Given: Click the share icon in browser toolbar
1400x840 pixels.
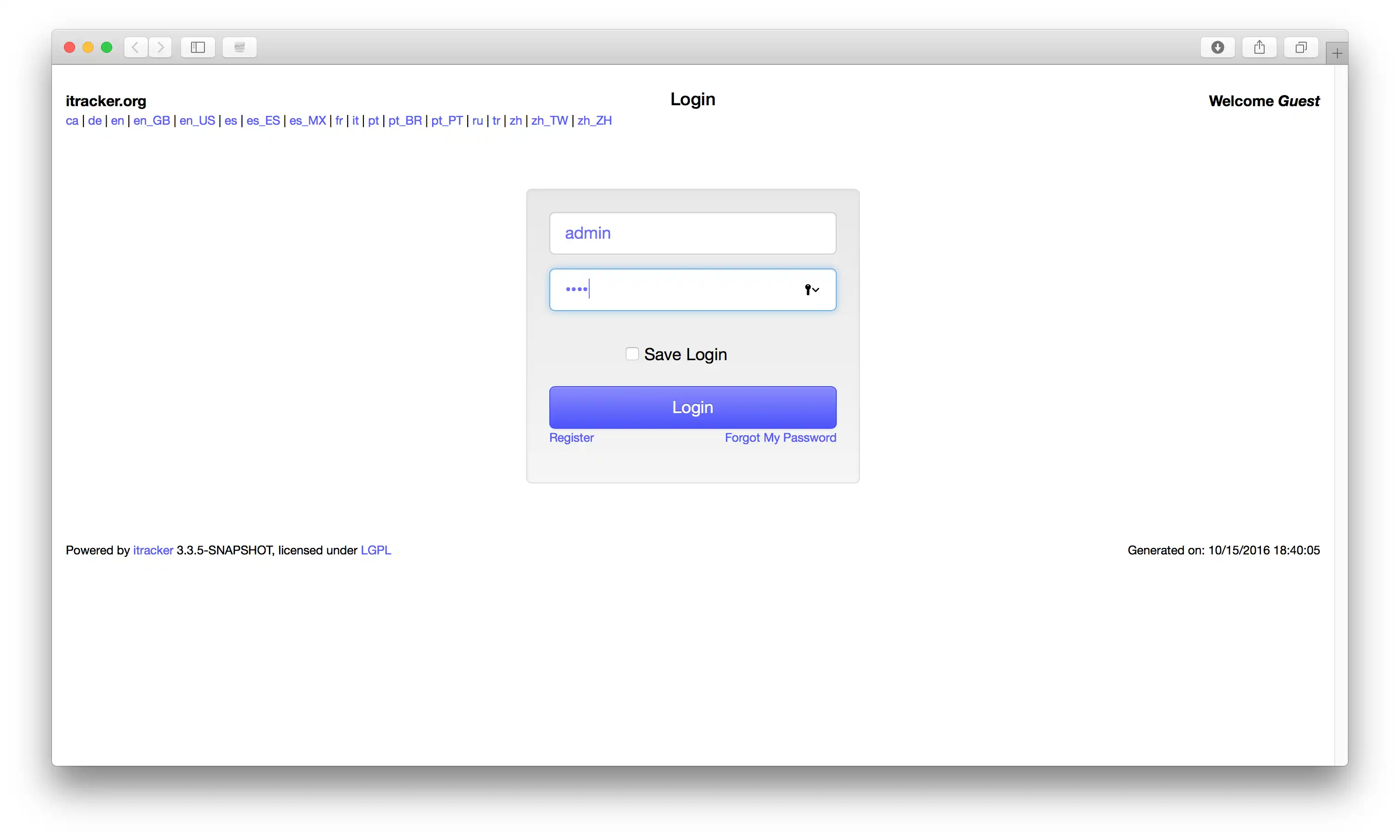Looking at the screenshot, I should (1259, 47).
